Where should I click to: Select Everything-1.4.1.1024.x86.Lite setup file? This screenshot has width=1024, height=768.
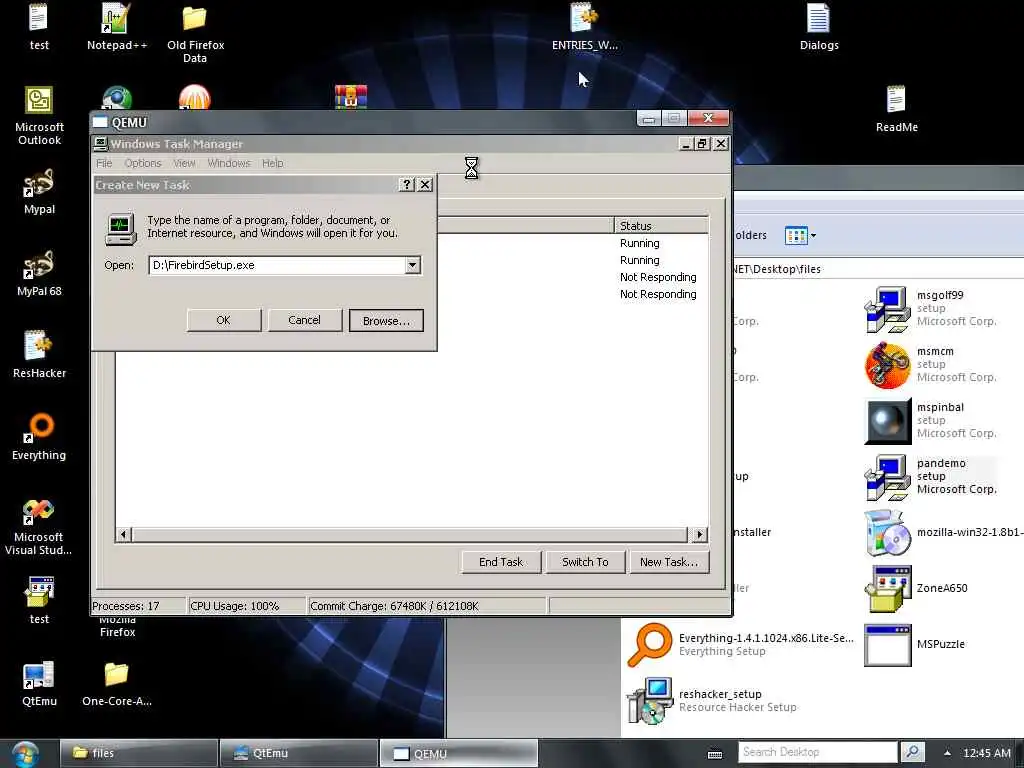[740, 645]
